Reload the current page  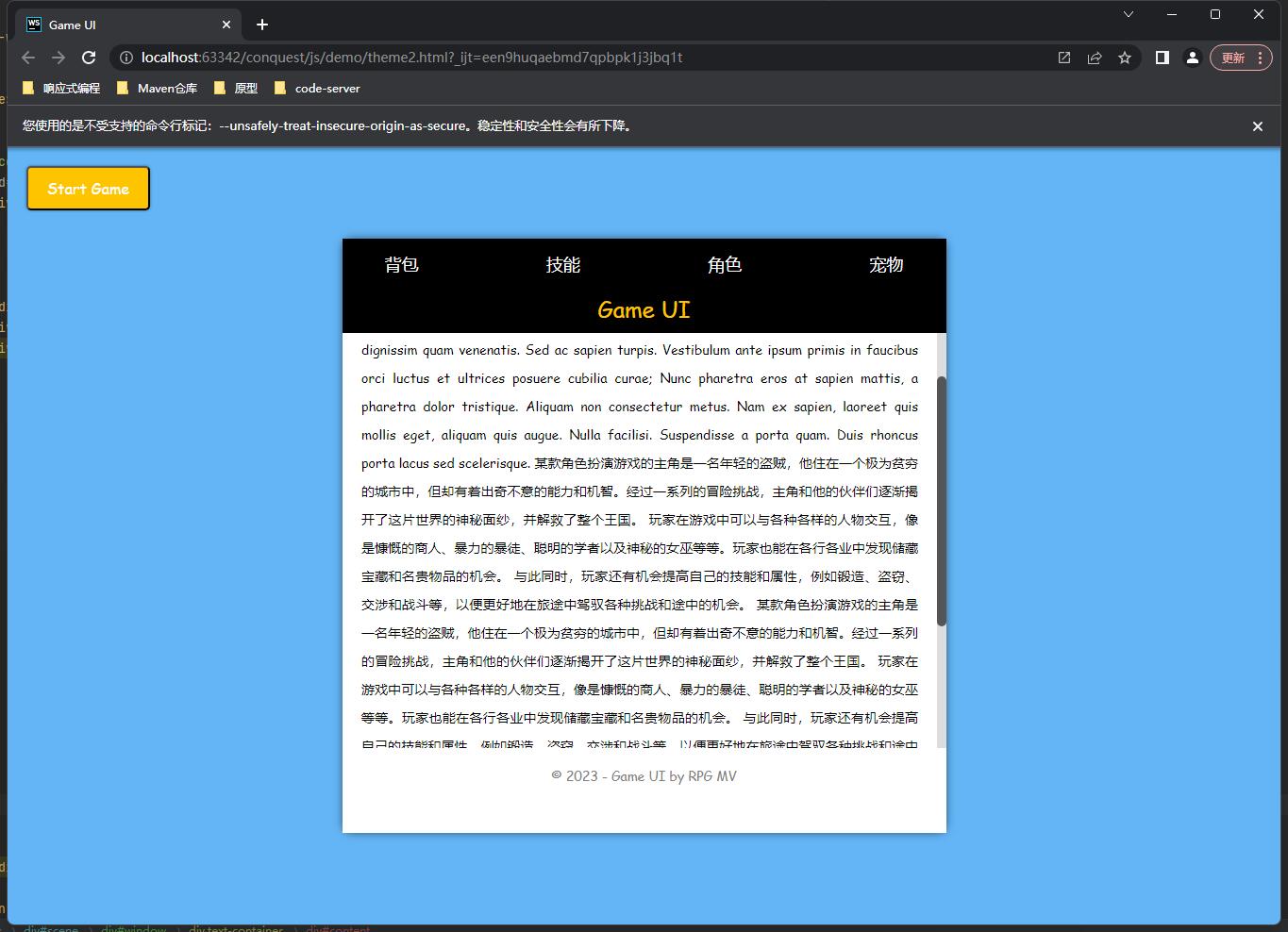click(89, 58)
